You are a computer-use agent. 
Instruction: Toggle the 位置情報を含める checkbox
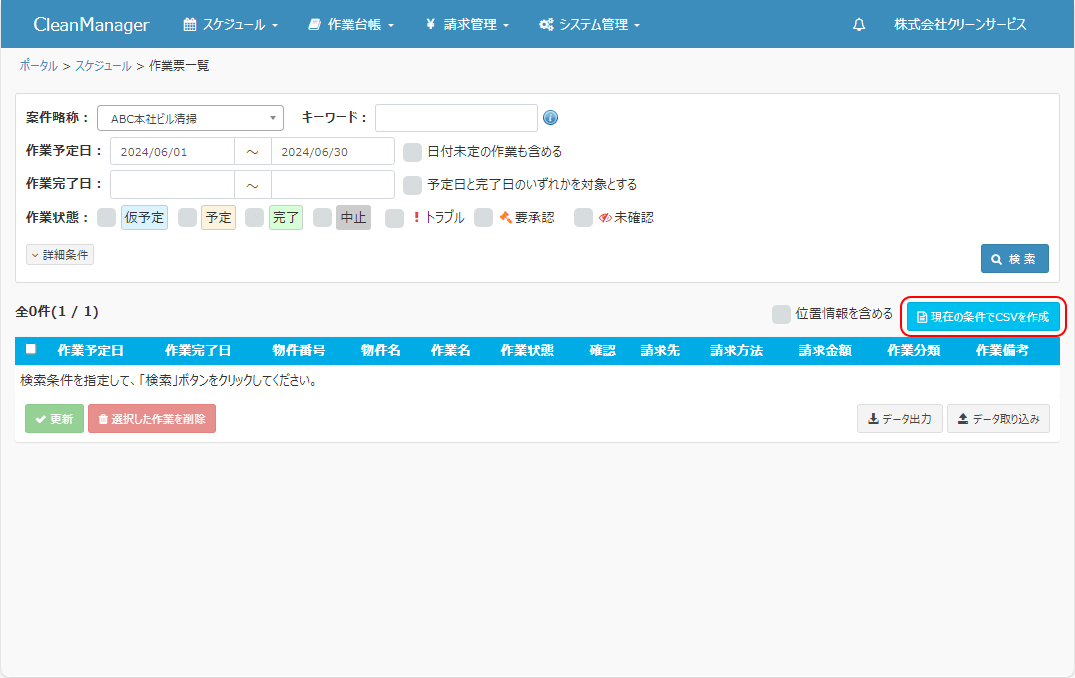coord(781,314)
